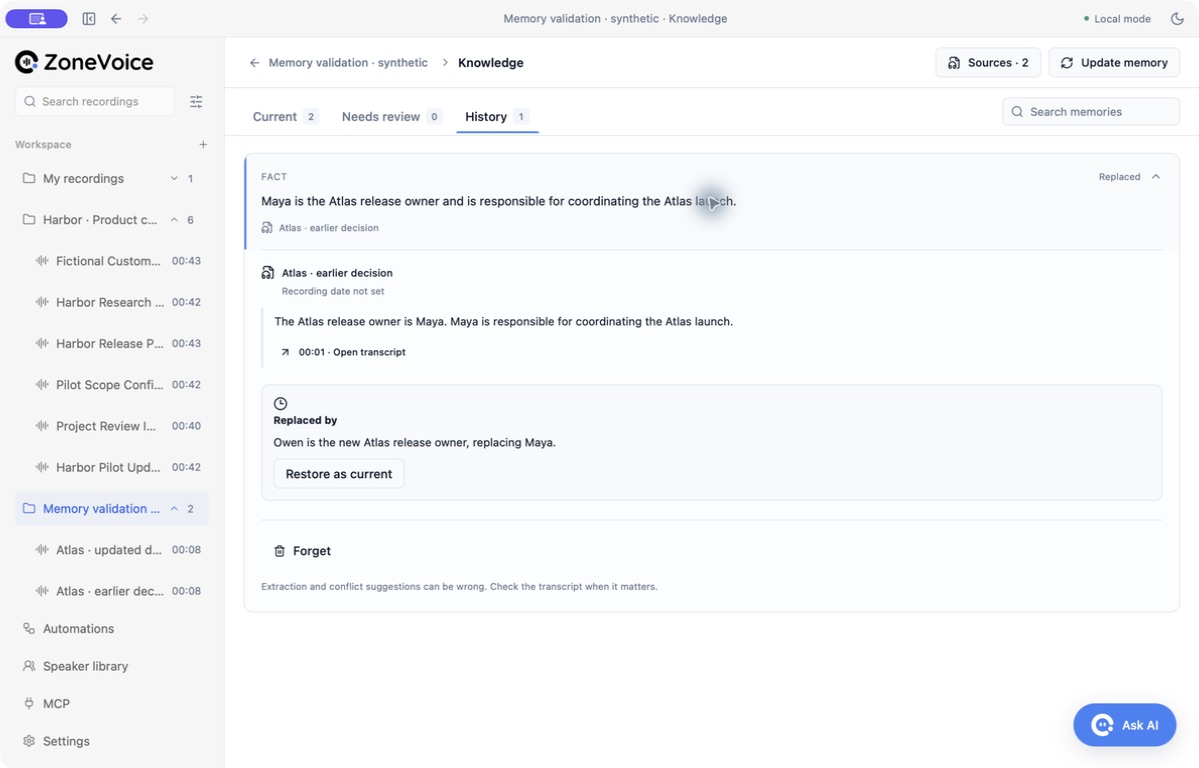
Task: Click source tag Atlas · earlier decision under fact
Action: [320, 228]
